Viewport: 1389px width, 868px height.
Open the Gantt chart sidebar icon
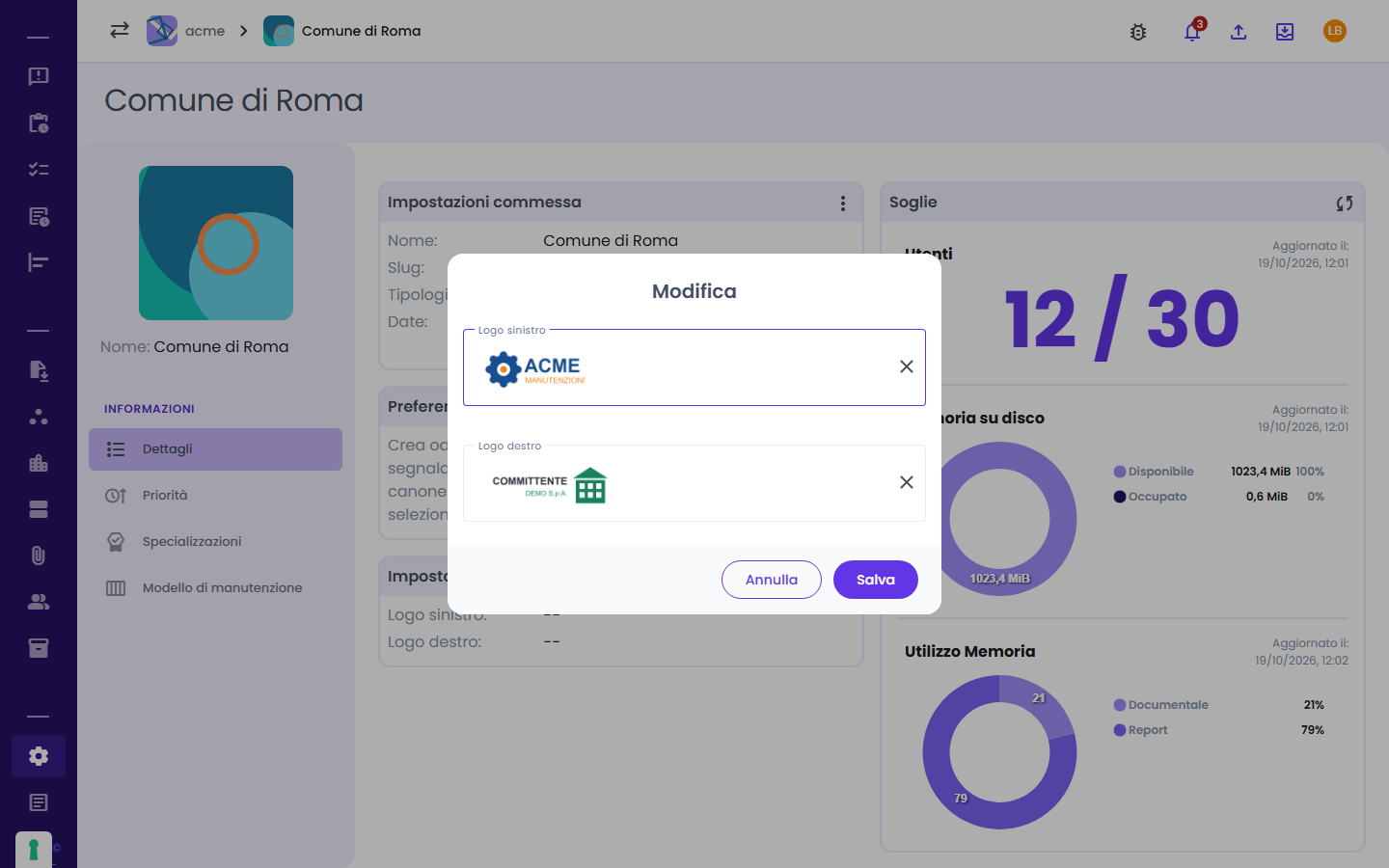[x=39, y=262]
